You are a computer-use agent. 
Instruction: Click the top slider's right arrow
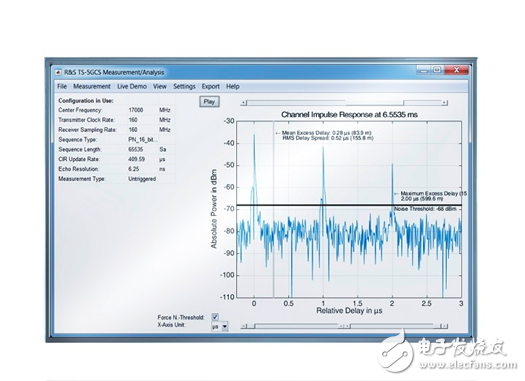click(445, 103)
